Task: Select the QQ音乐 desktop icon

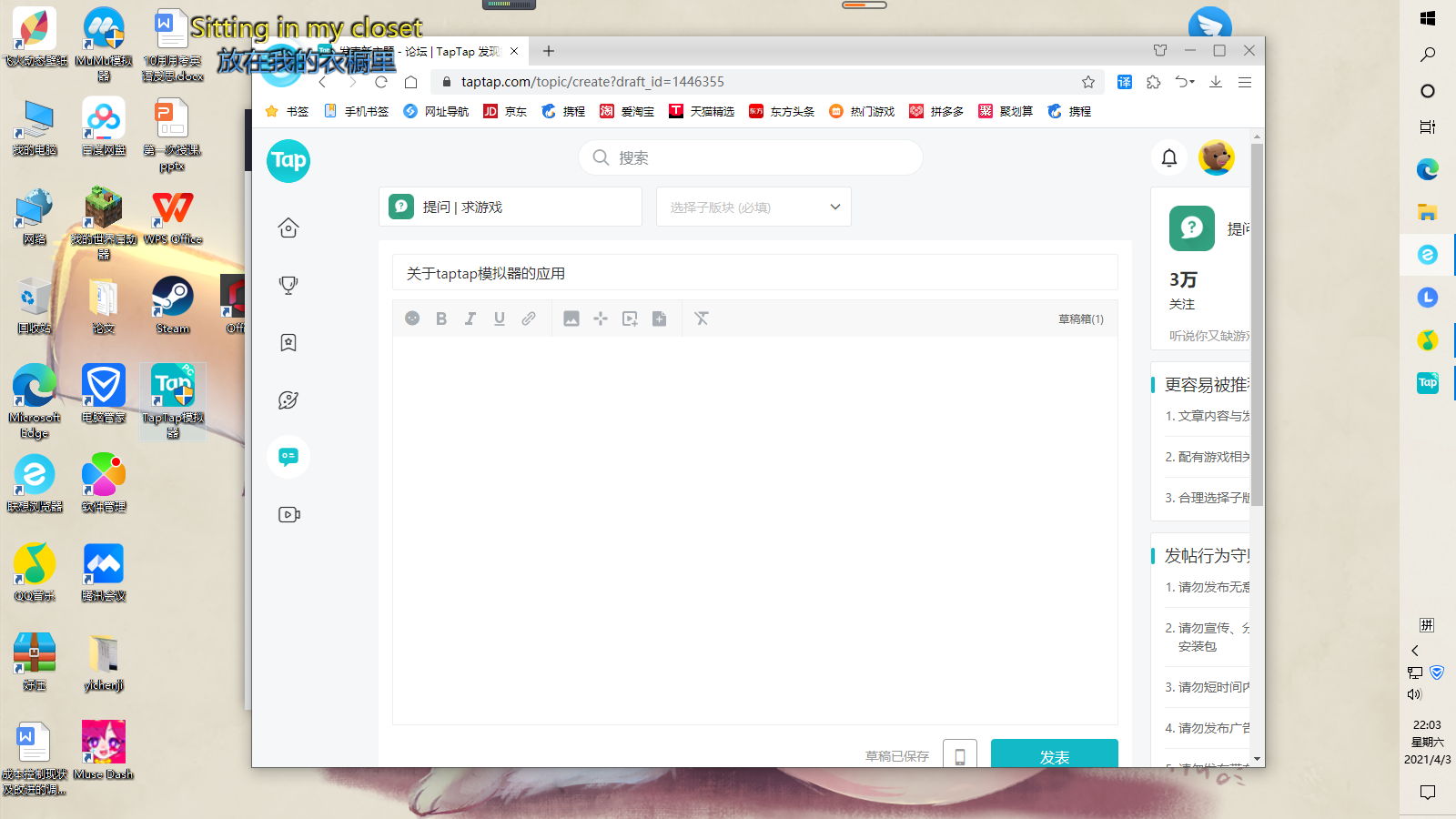Action: click(35, 573)
